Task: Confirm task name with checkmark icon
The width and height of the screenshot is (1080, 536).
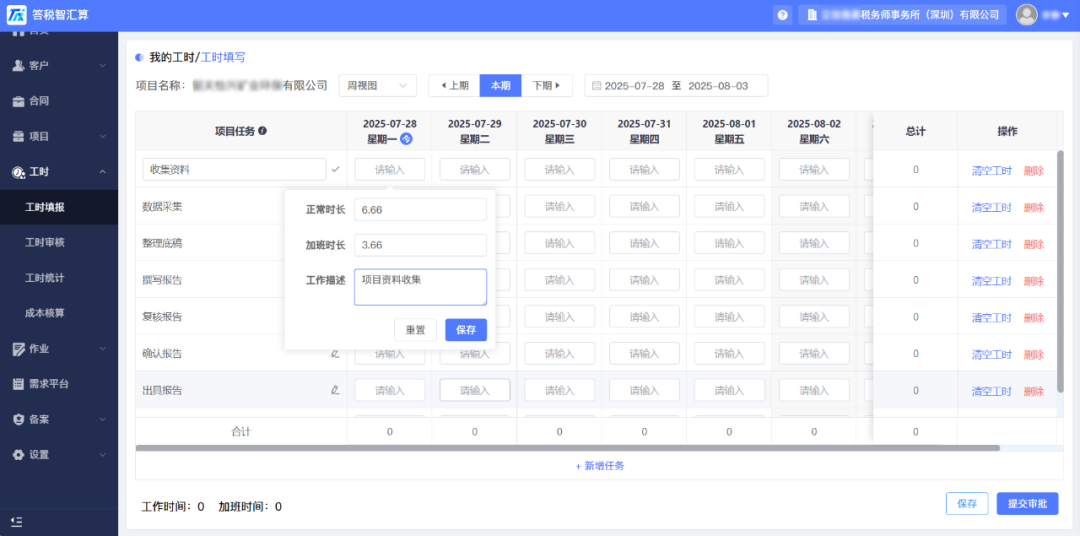Action: pyautogui.click(x=335, y=169)
